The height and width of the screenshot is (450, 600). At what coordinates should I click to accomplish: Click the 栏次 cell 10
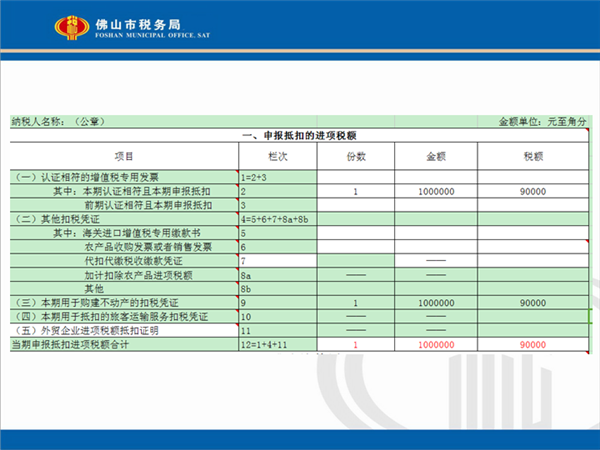tap(278, 316)
